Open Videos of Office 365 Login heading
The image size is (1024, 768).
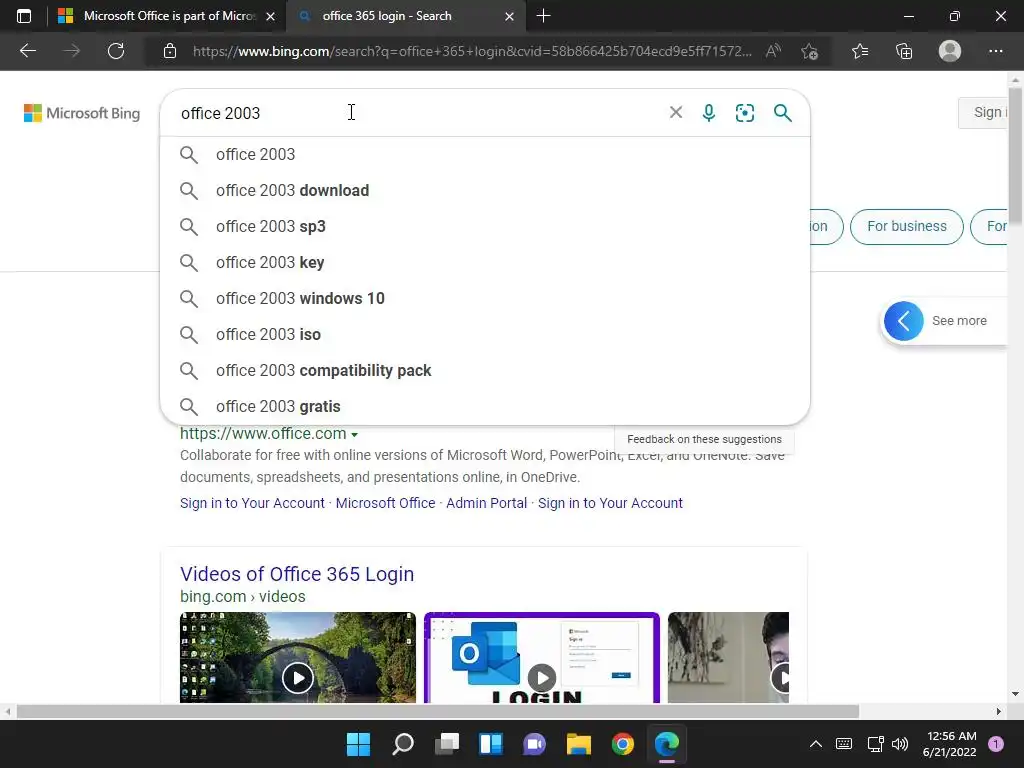(x=297, y=574)
